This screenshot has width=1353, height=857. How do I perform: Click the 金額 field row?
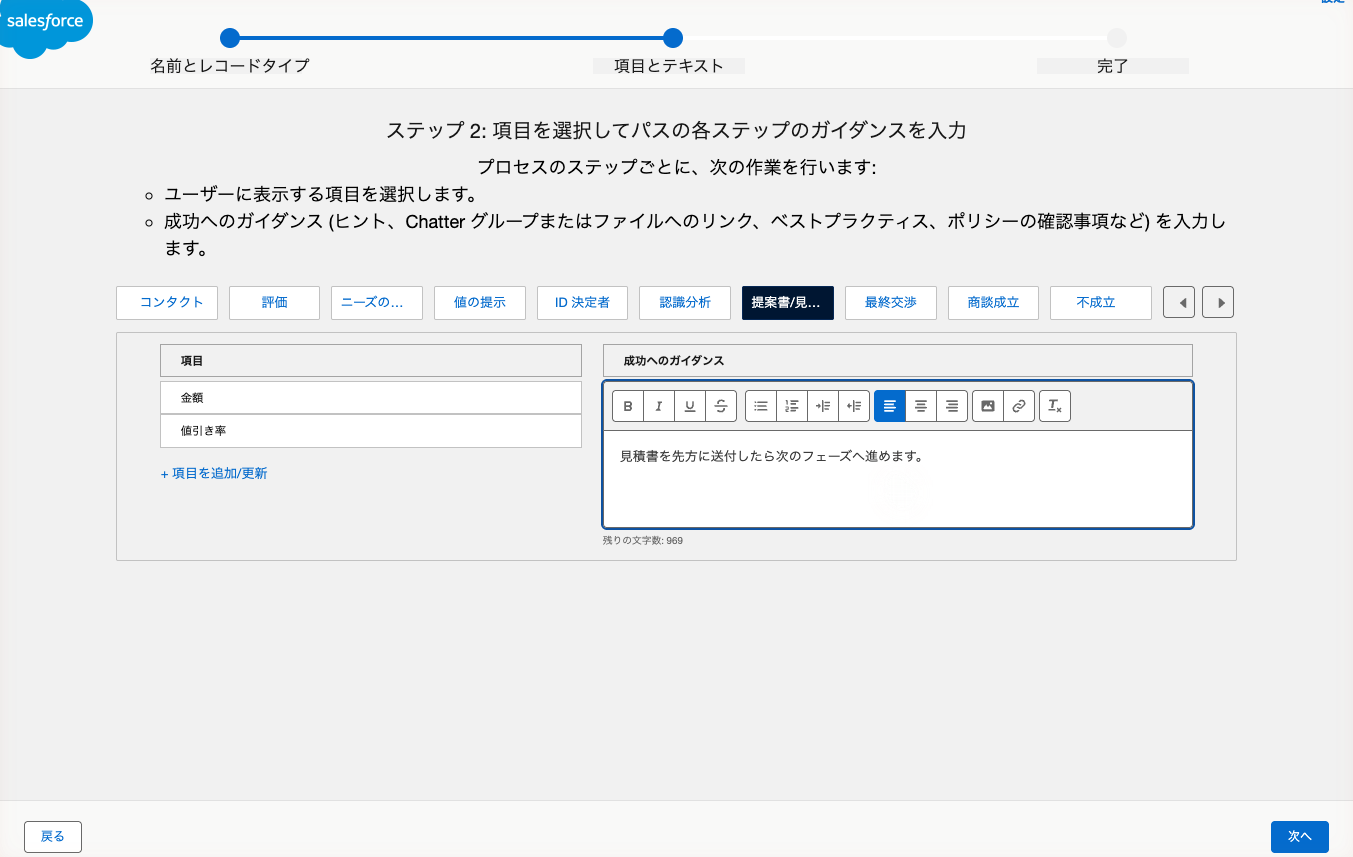(371, 398)
